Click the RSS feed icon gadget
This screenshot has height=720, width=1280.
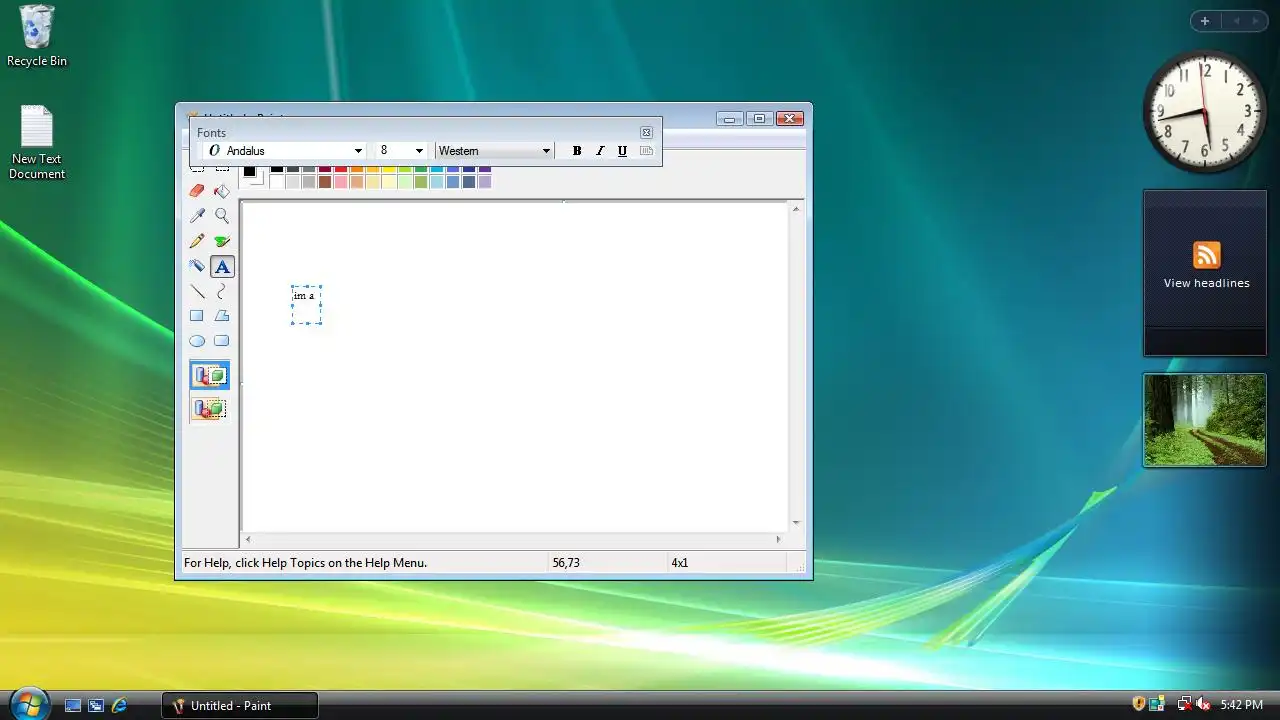tap(1206, 255)
